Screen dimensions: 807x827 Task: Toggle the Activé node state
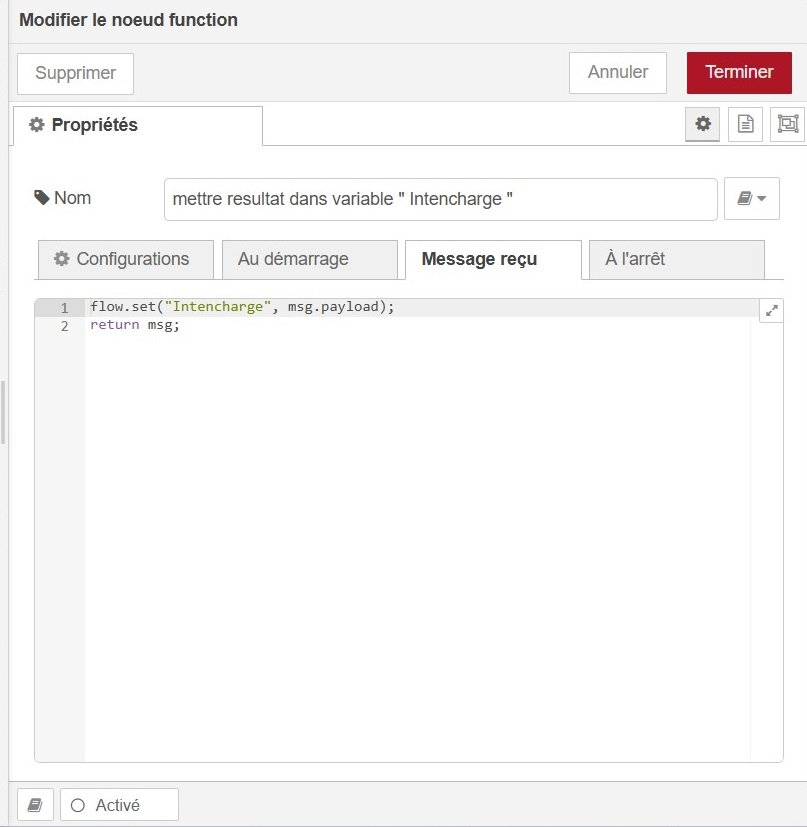(x=119, y=805)
